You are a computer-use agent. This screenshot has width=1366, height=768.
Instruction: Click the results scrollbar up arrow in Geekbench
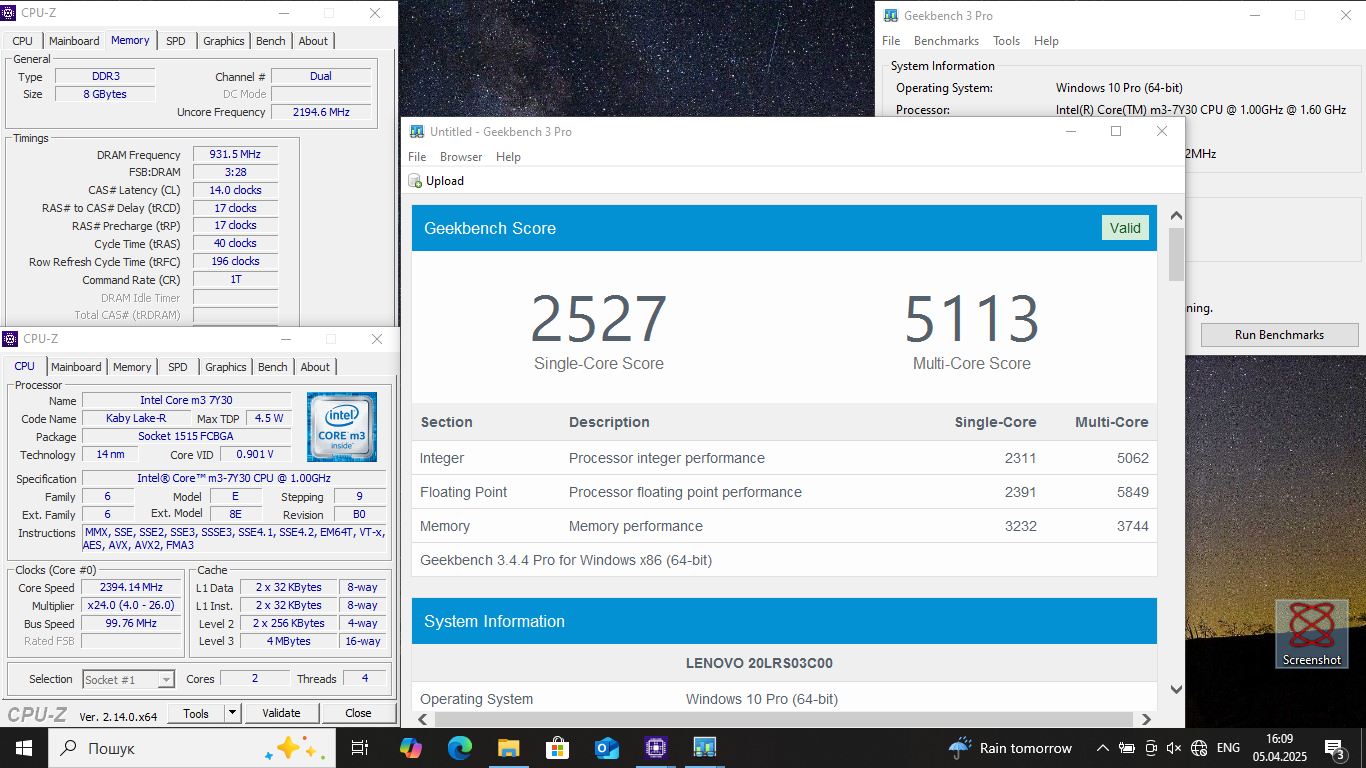point(1176,215)
